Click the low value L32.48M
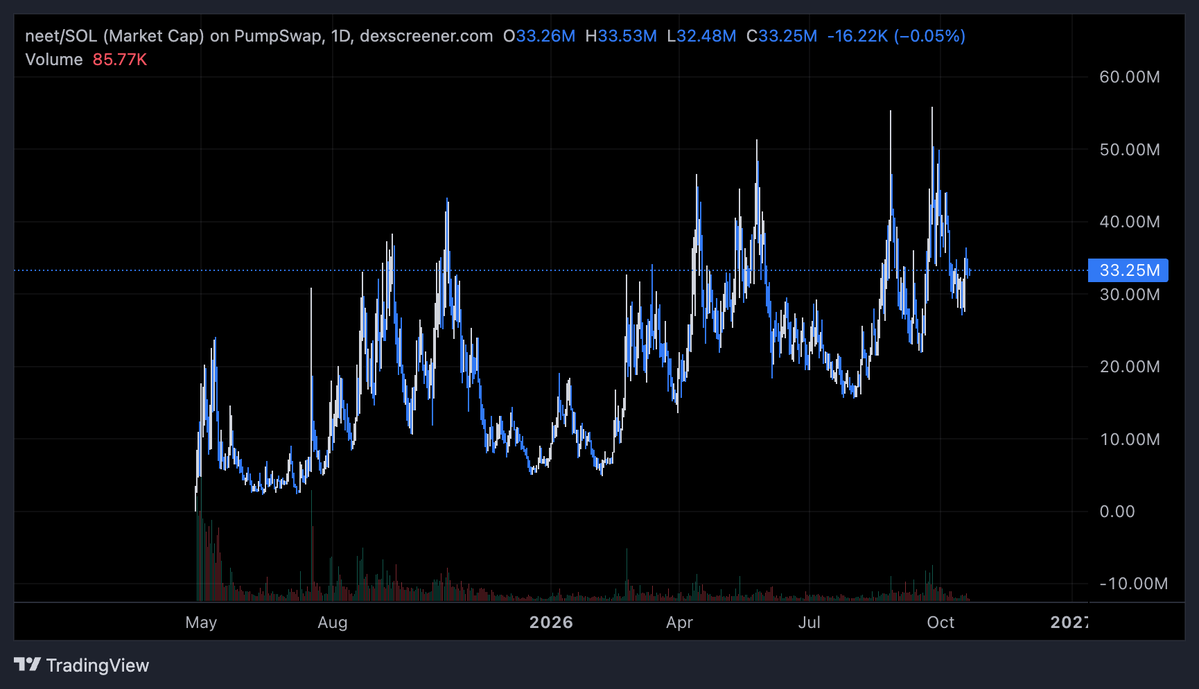The image size is (1199, 689). pos(701,36)
